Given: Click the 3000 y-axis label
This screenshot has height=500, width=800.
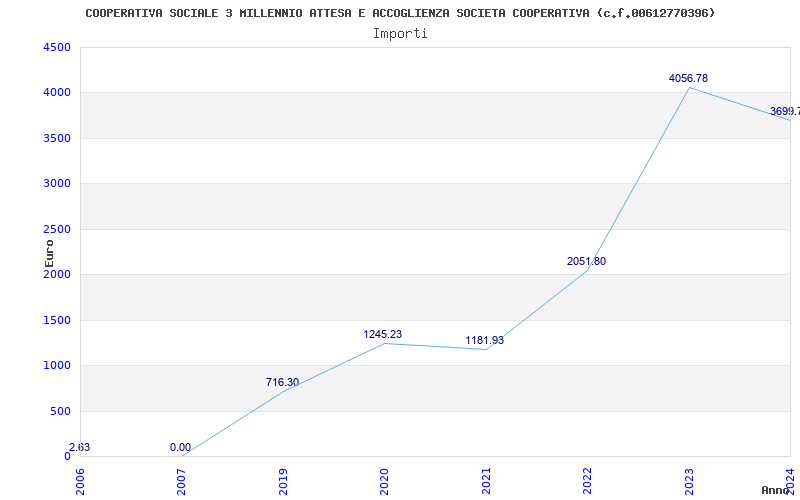Looking at the screenshot, I should tap(57, 184).
